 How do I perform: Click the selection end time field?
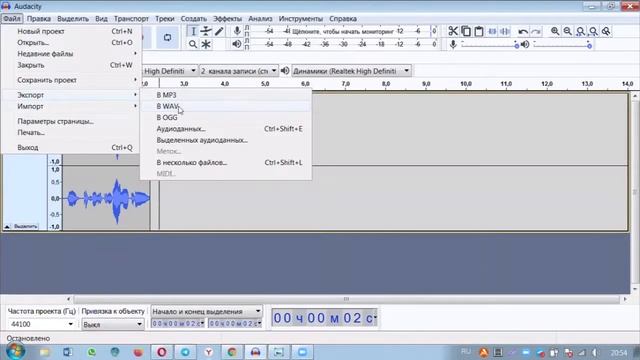point(234,324)
